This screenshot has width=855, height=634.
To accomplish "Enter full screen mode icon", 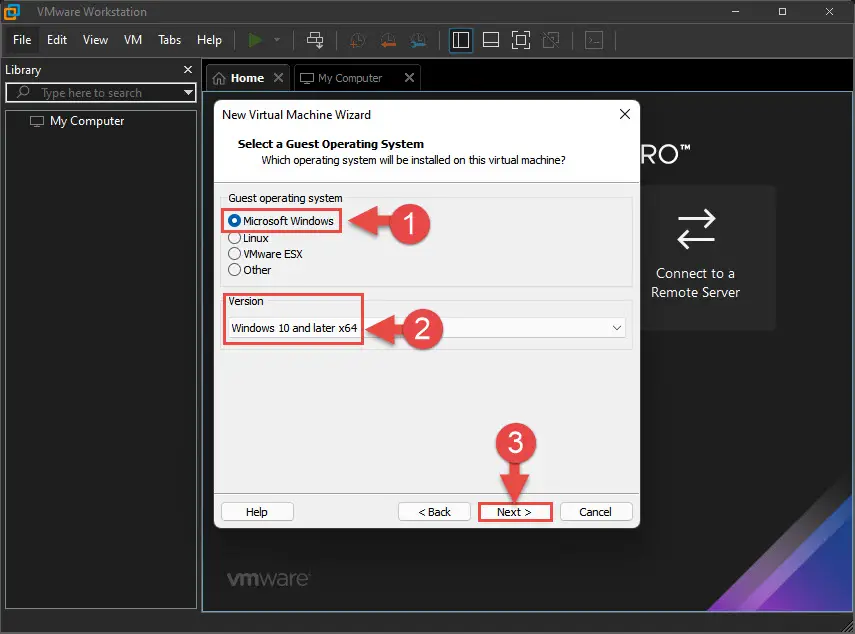I will (521, 40).
